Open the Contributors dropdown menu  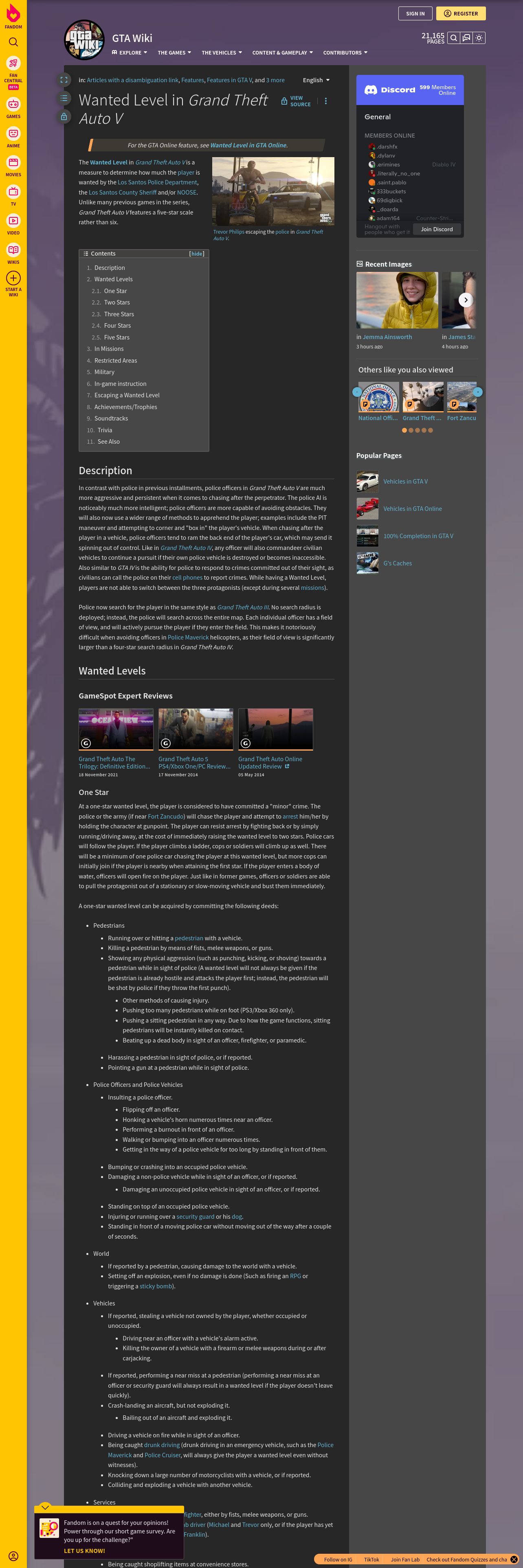point(345,53)
